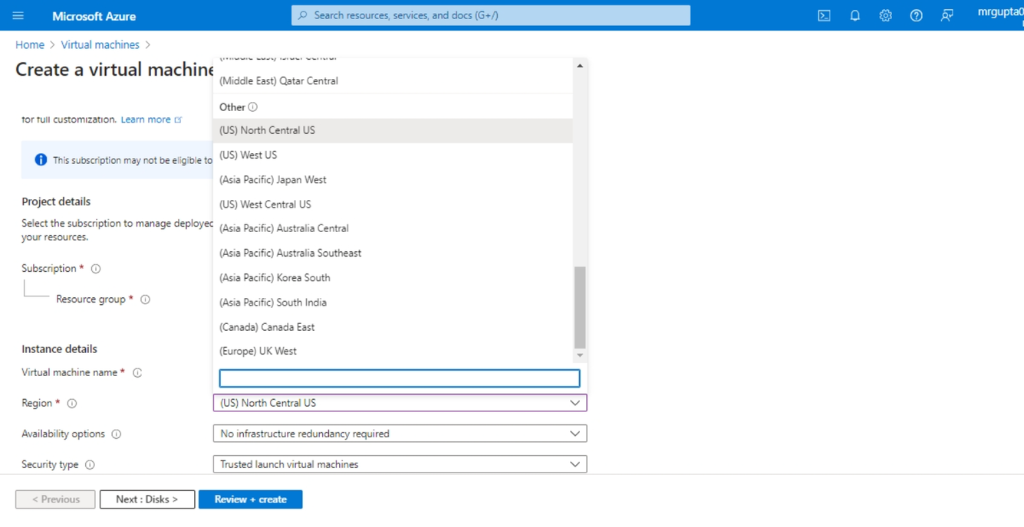Open the Availability options dropdown

coord(400,434)
